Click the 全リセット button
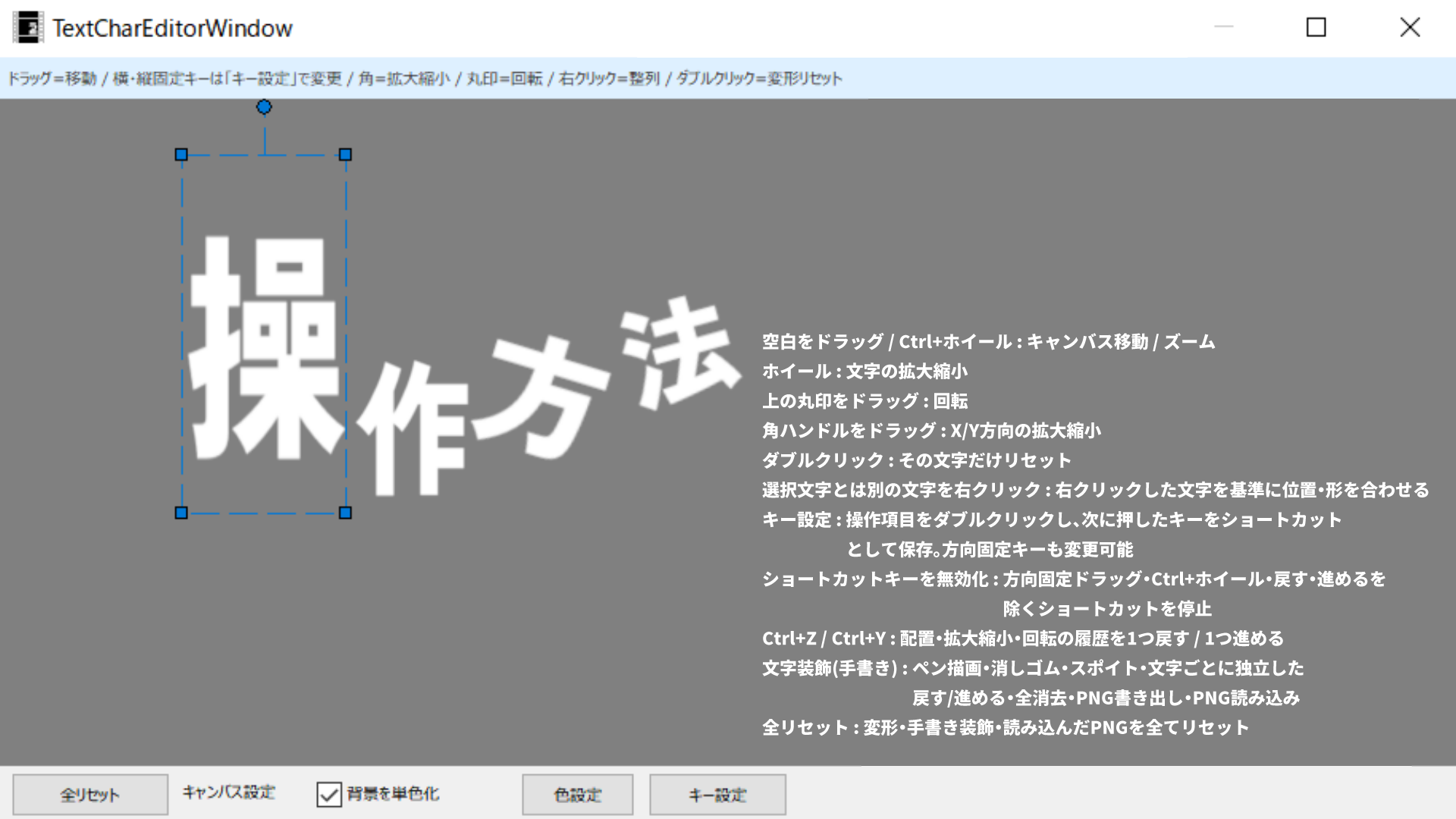The image size is (1456, 819). coord(90,795)
